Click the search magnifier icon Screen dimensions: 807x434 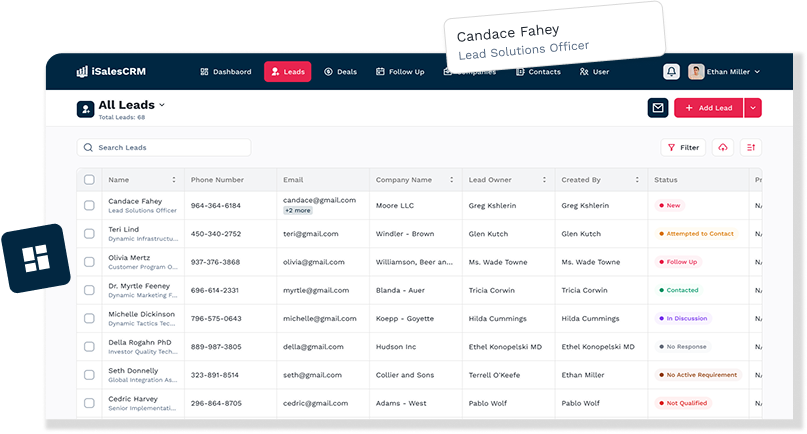point(88,147)
